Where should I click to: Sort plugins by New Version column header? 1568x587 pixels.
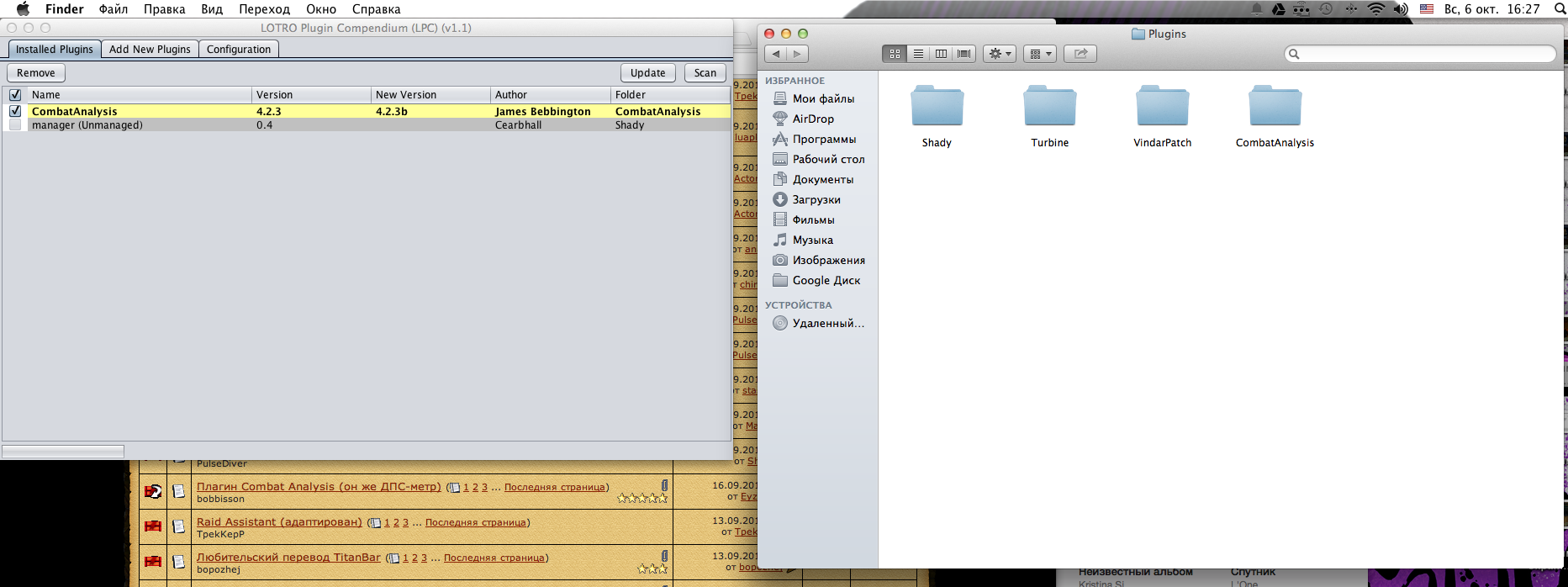point(430,95)
